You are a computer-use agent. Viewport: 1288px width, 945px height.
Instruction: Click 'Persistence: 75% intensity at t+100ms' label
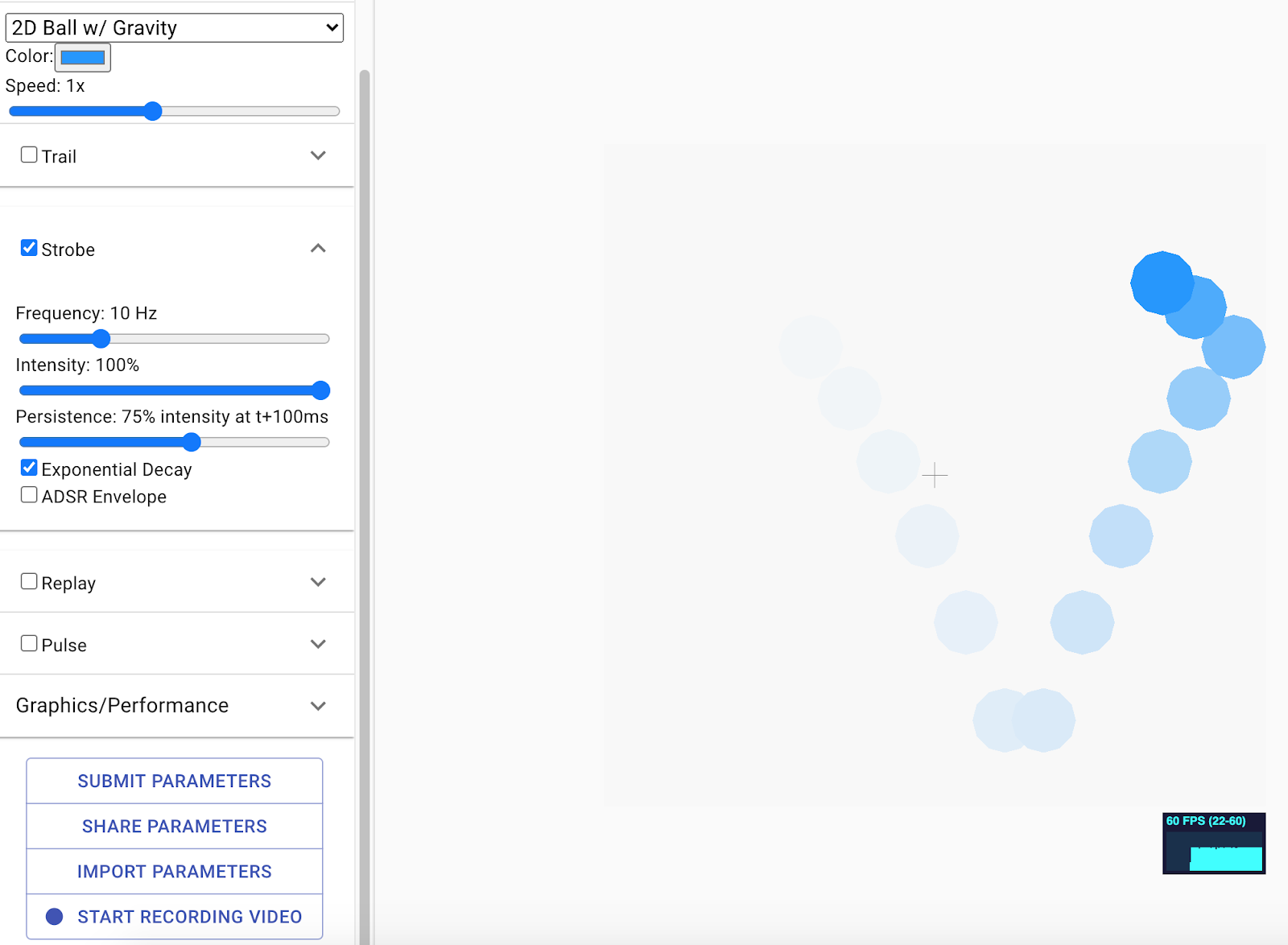pos(172,416)
